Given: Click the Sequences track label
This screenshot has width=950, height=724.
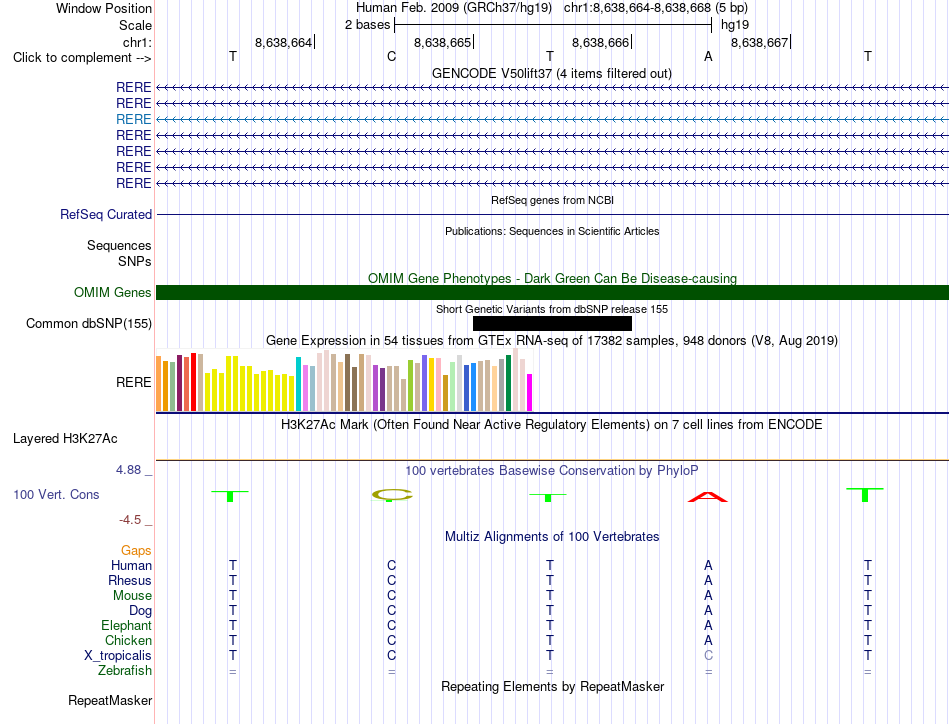Looking at the screenshot, I should click(119, 245).
